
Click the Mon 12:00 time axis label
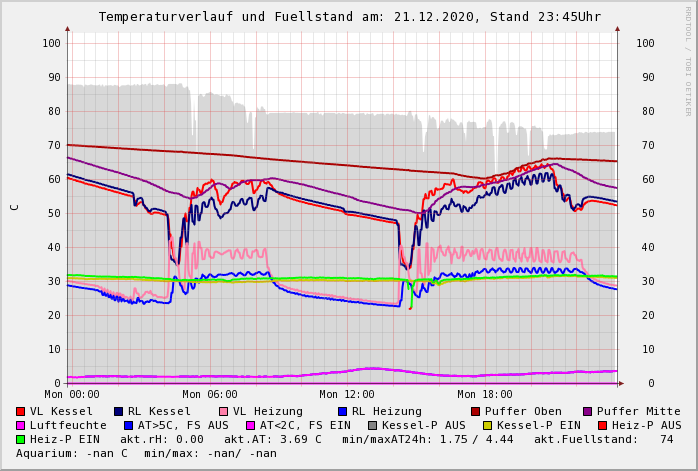click(x=347, y=395)
